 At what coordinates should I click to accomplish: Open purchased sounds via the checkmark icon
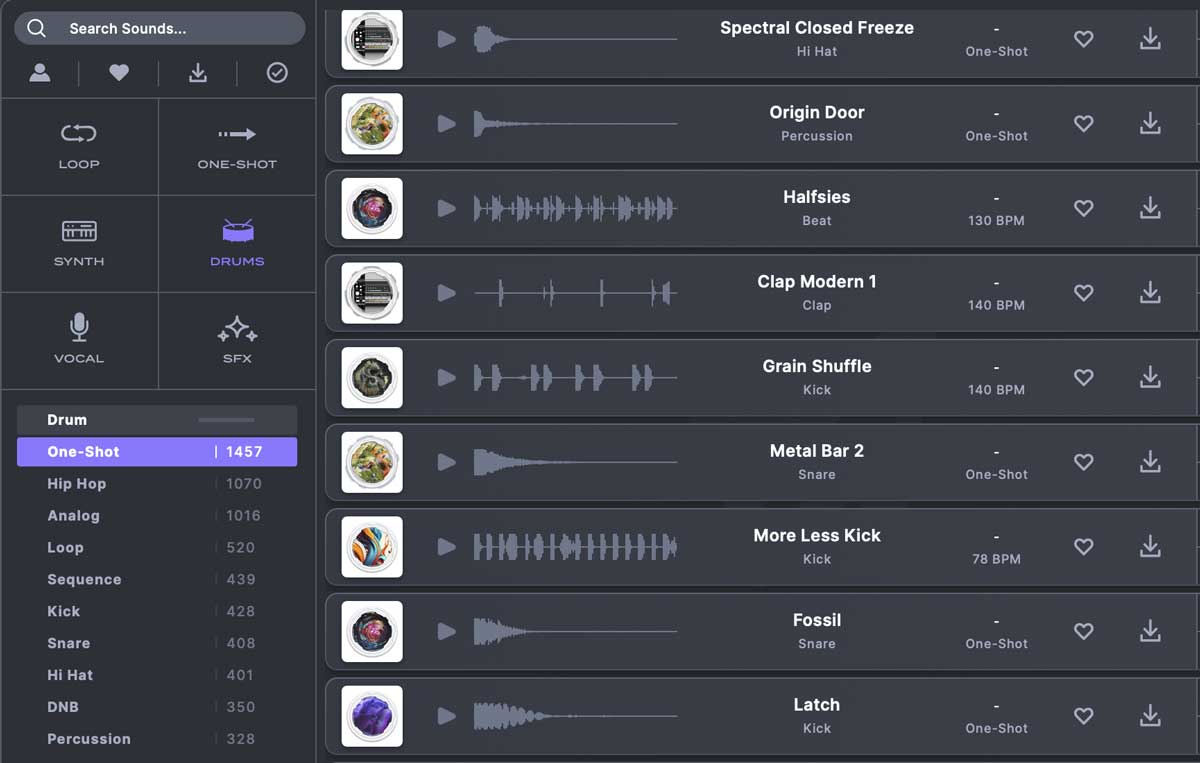(x=277, y=73)
